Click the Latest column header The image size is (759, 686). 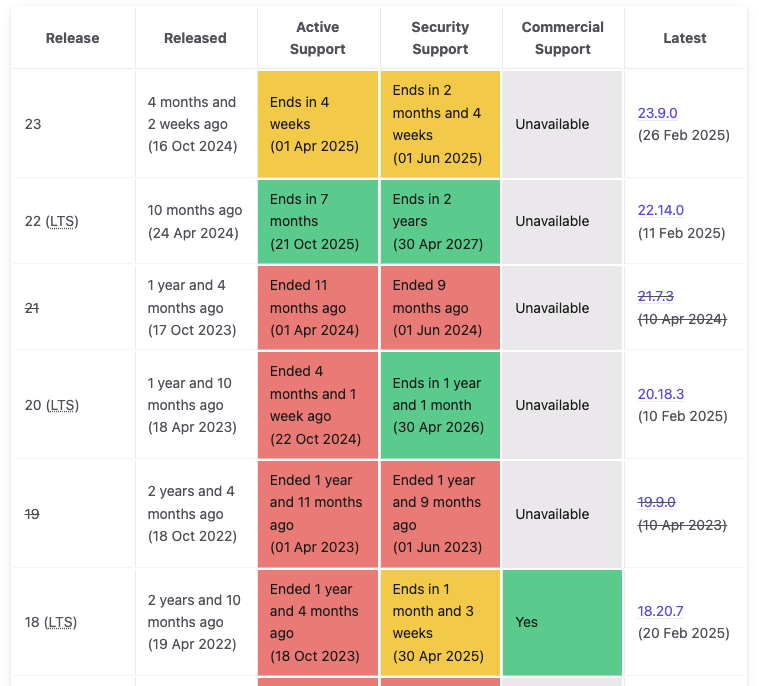coord(685,38)
